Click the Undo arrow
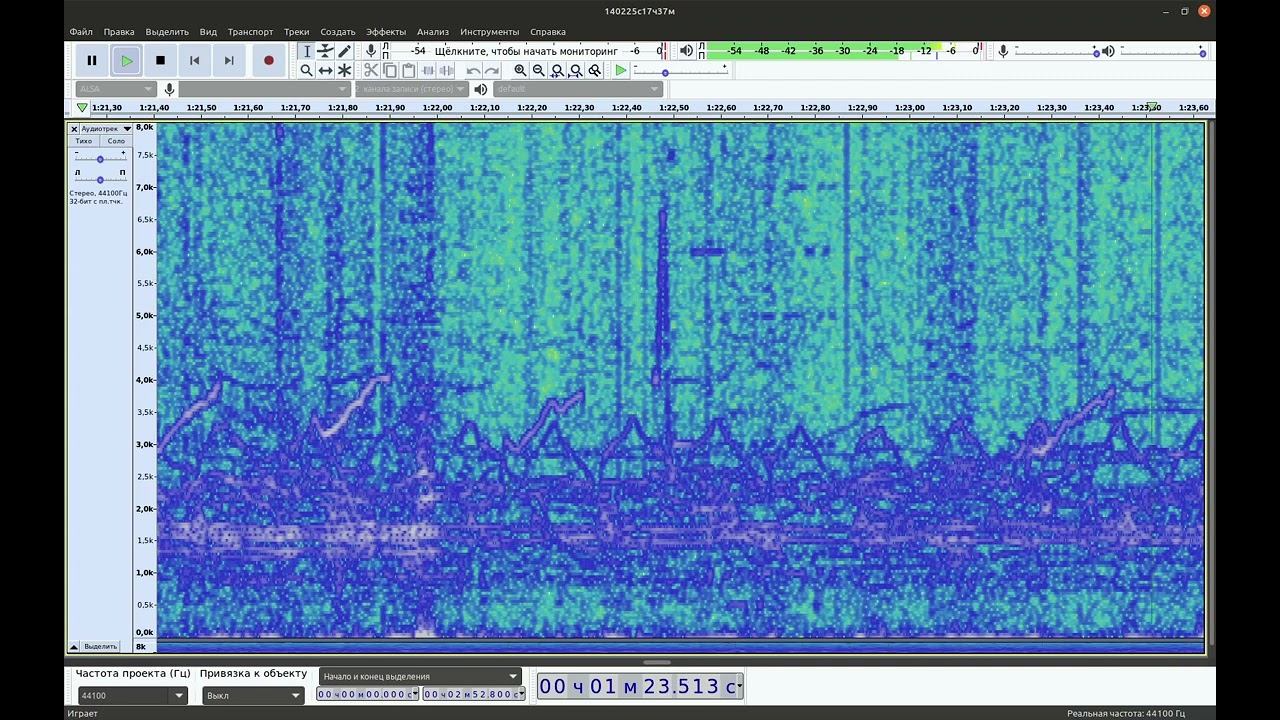This screenshot has width=1280, height=720. [473, 70]
